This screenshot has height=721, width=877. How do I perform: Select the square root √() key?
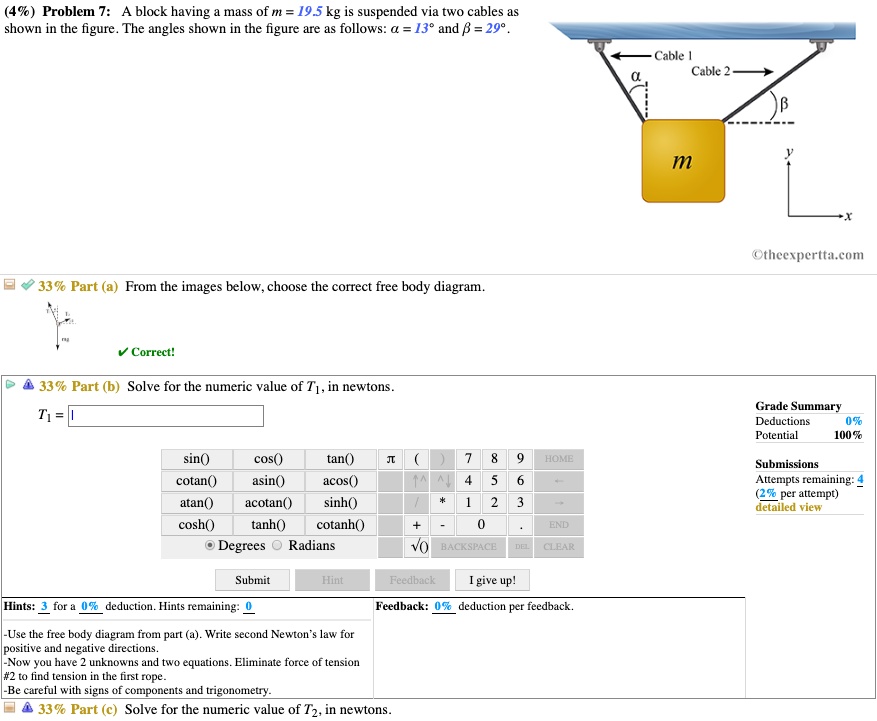pyautogui.click(x=416, y=546)
